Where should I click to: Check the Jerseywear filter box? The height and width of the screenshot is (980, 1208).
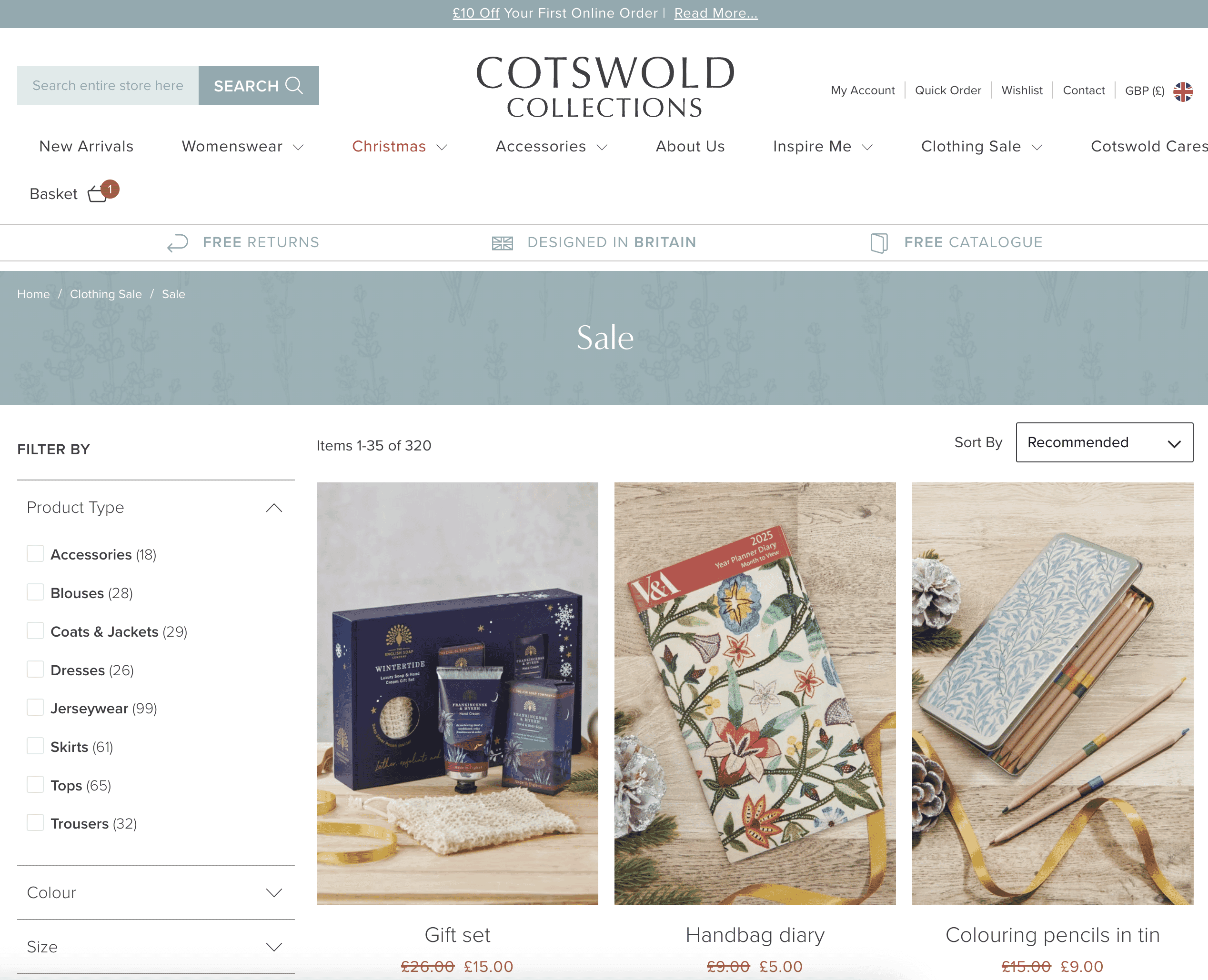pos(35,707)
